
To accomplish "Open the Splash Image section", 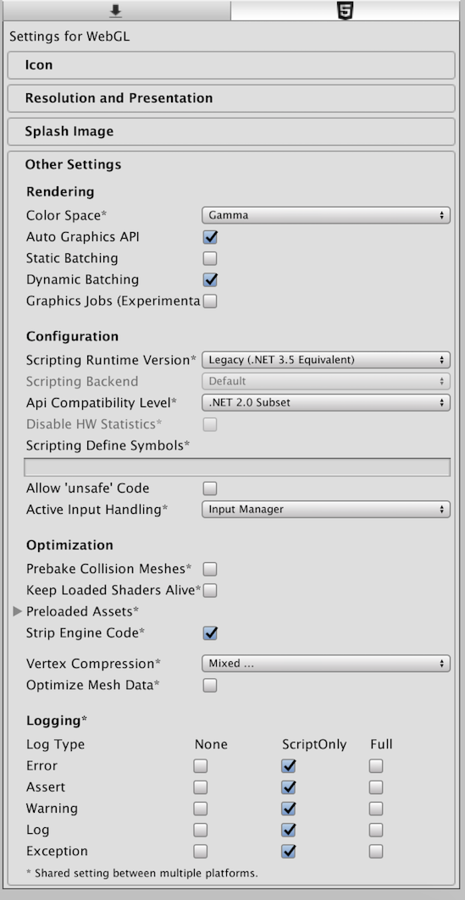I will [x=232, y=132].
